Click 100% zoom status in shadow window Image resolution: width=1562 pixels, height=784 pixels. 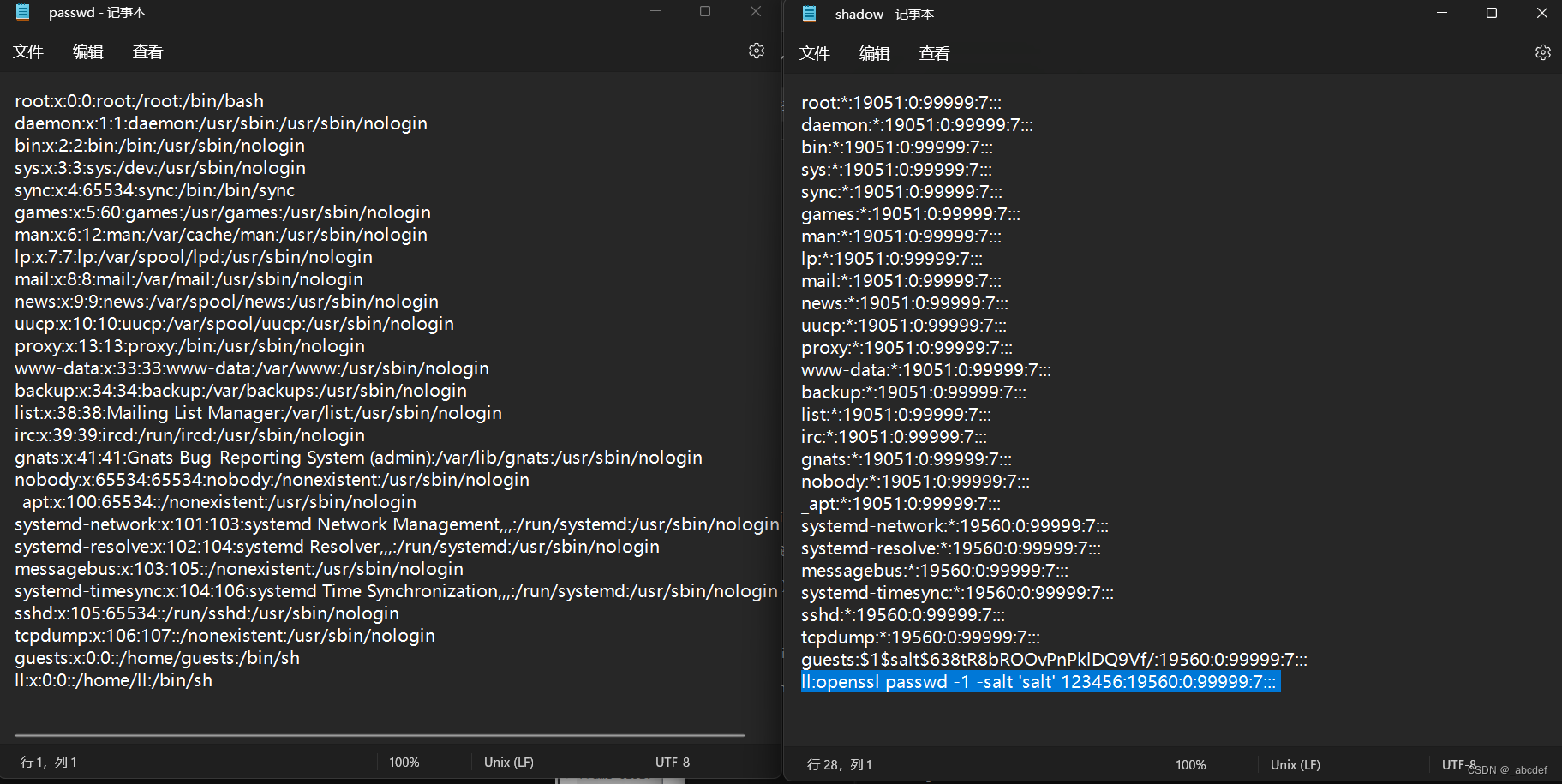(x=1191, y=764)
